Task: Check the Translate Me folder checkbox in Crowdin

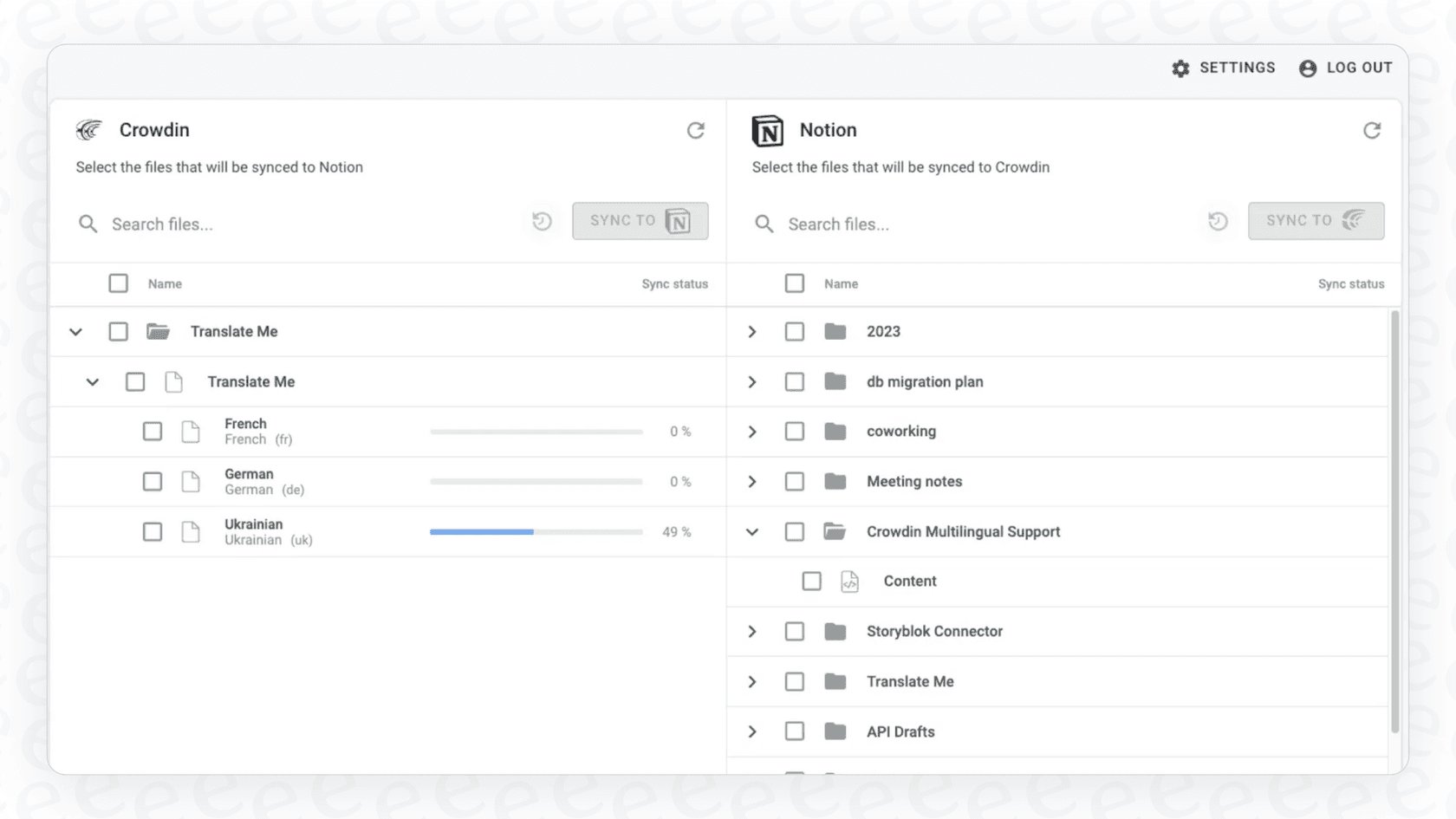Action: click(118, 331)
